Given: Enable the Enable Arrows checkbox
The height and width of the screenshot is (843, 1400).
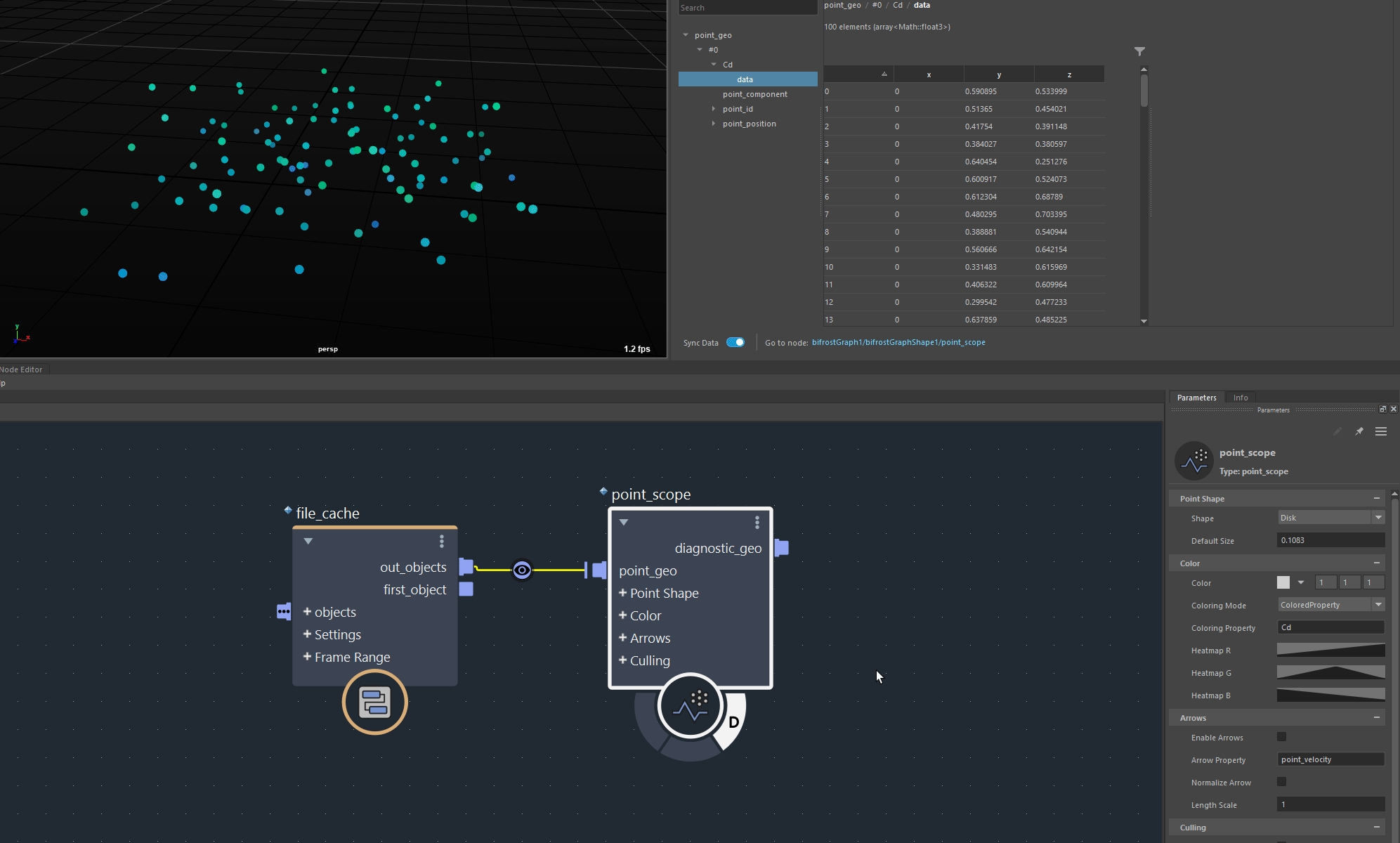Looking at the screenshot, I should [x=1281, y=737].
